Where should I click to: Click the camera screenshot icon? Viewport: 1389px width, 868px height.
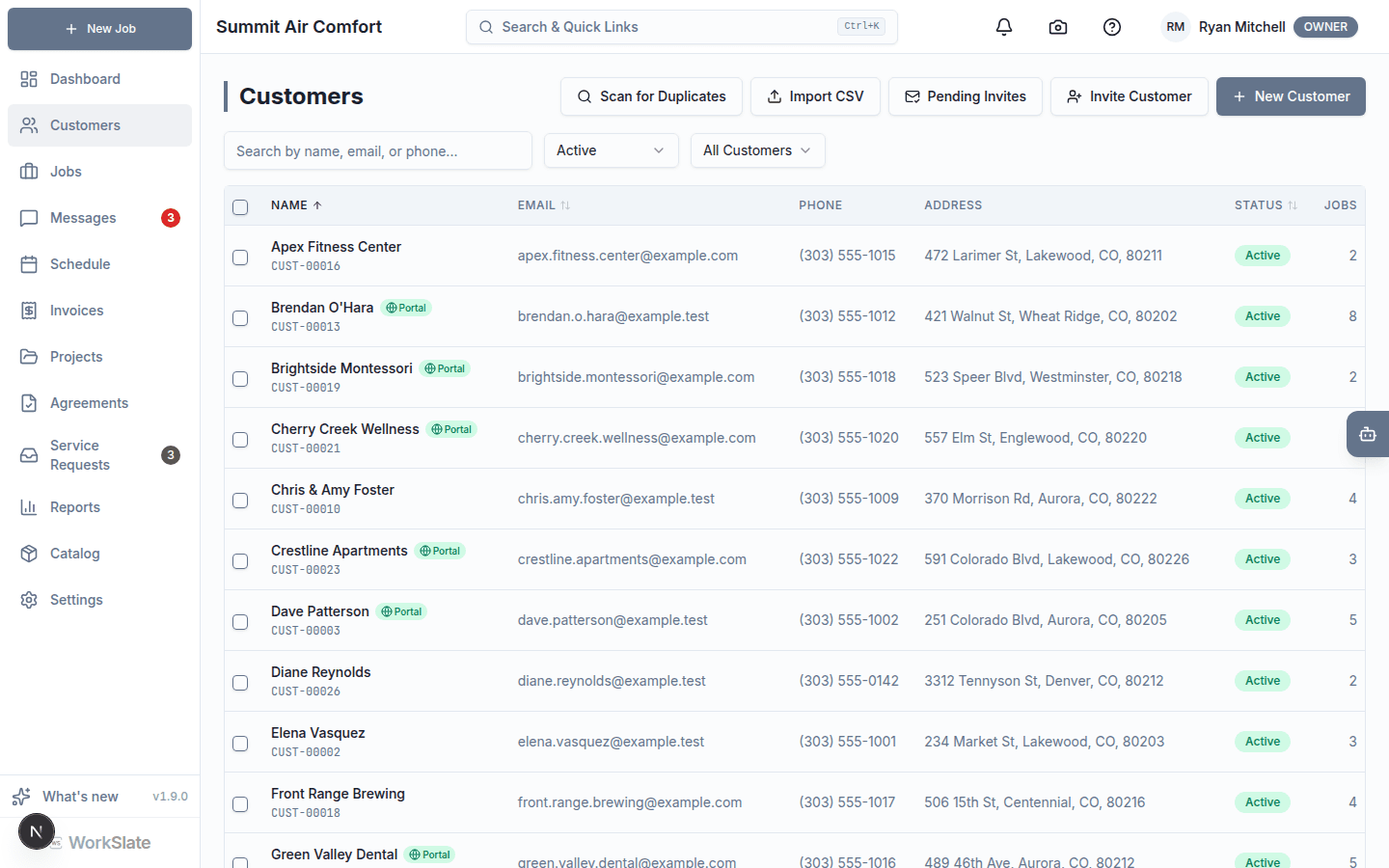point(1058,27)
